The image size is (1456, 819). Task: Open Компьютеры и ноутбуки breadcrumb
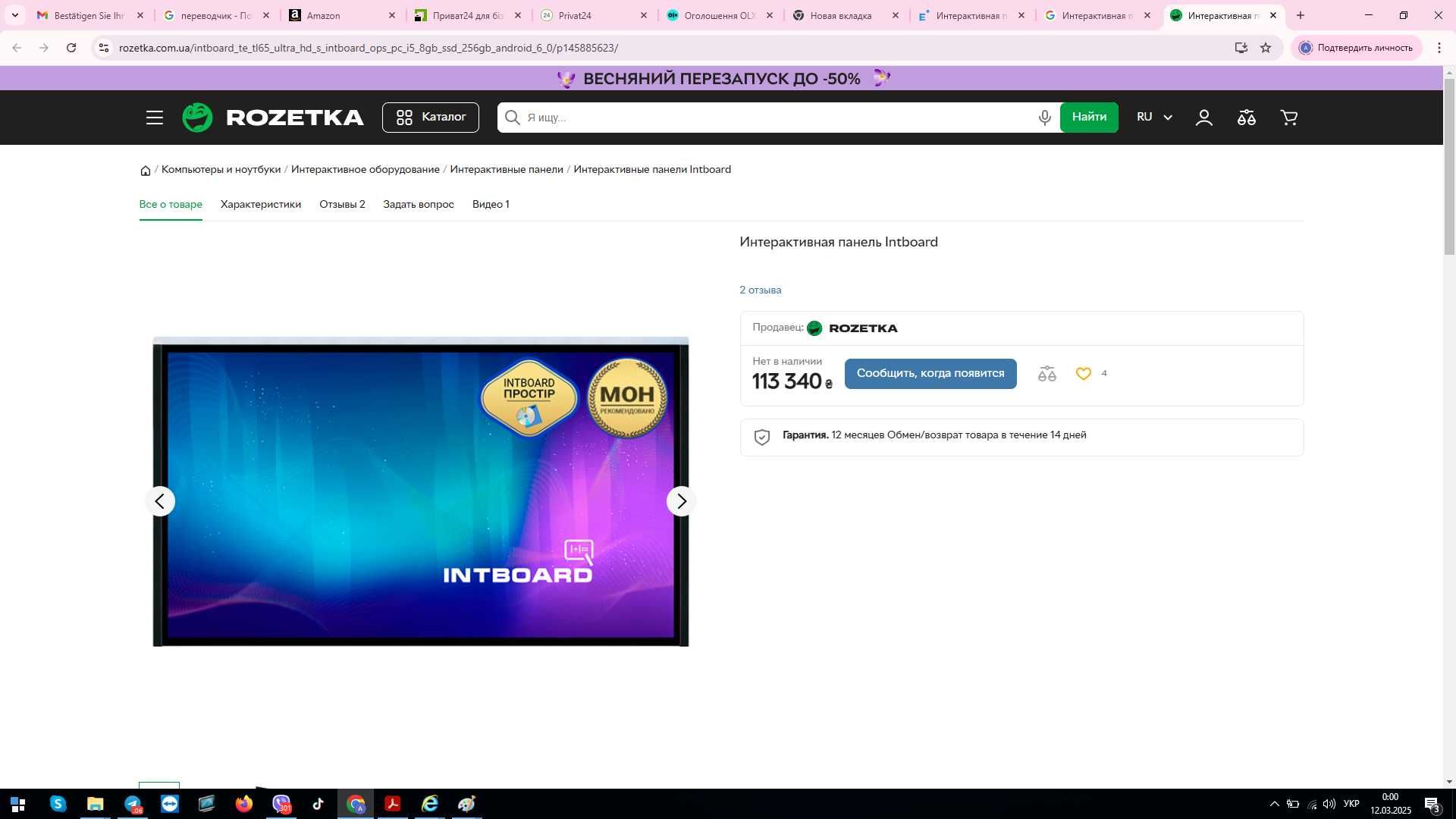pos(221,169)
